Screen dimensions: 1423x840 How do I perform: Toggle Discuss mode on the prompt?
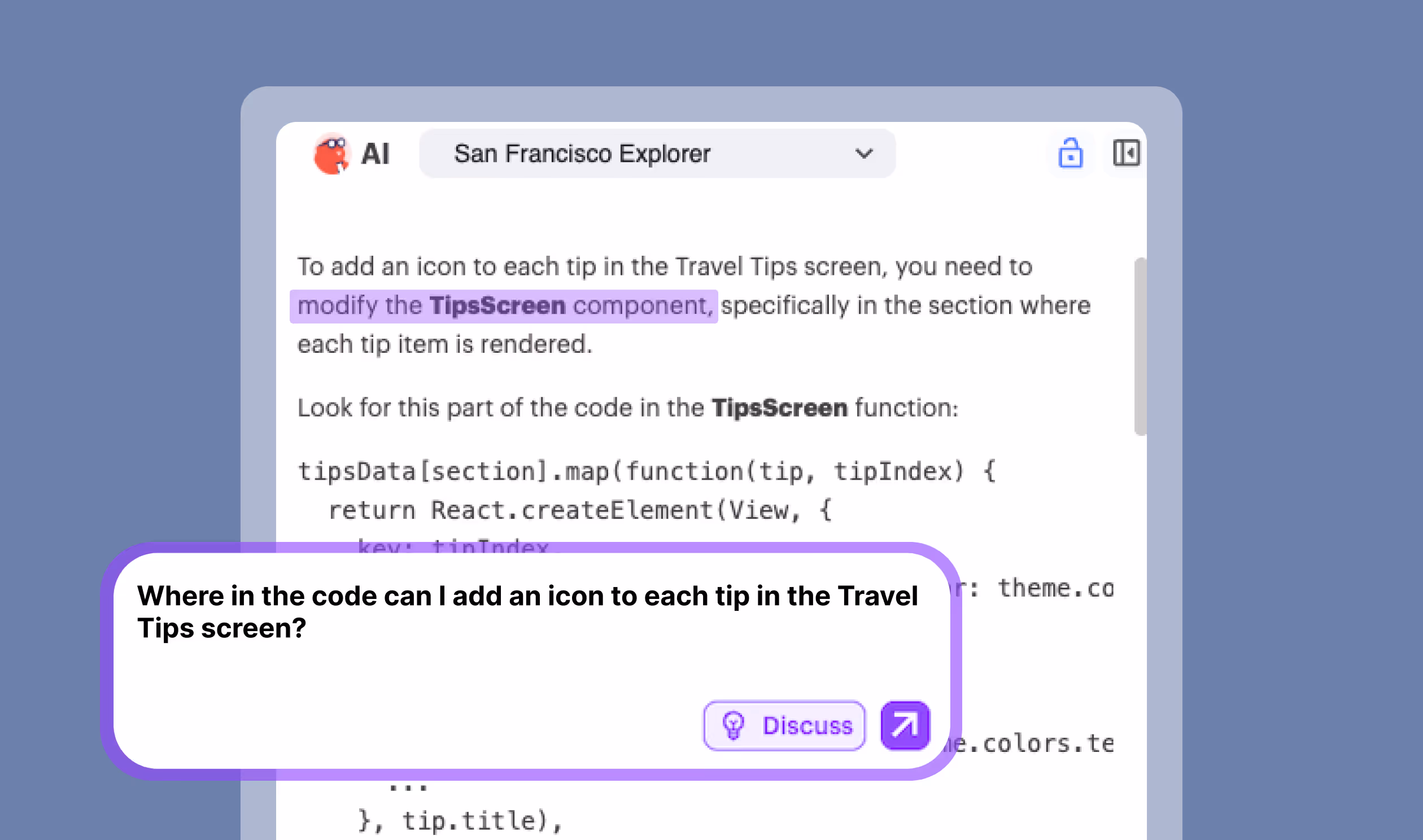[784, 725]
